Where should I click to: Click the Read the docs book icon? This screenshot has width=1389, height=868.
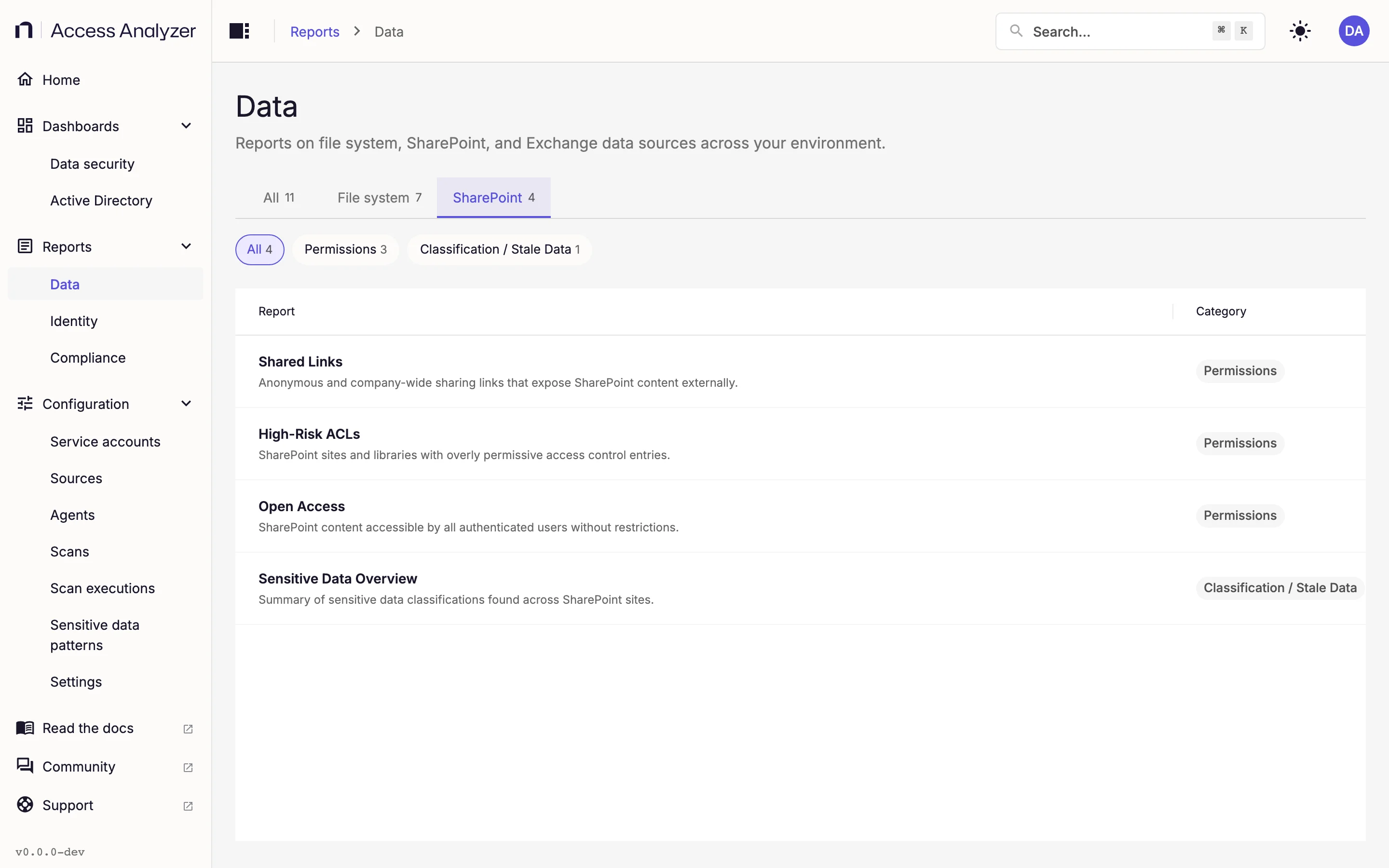point(25,728)
